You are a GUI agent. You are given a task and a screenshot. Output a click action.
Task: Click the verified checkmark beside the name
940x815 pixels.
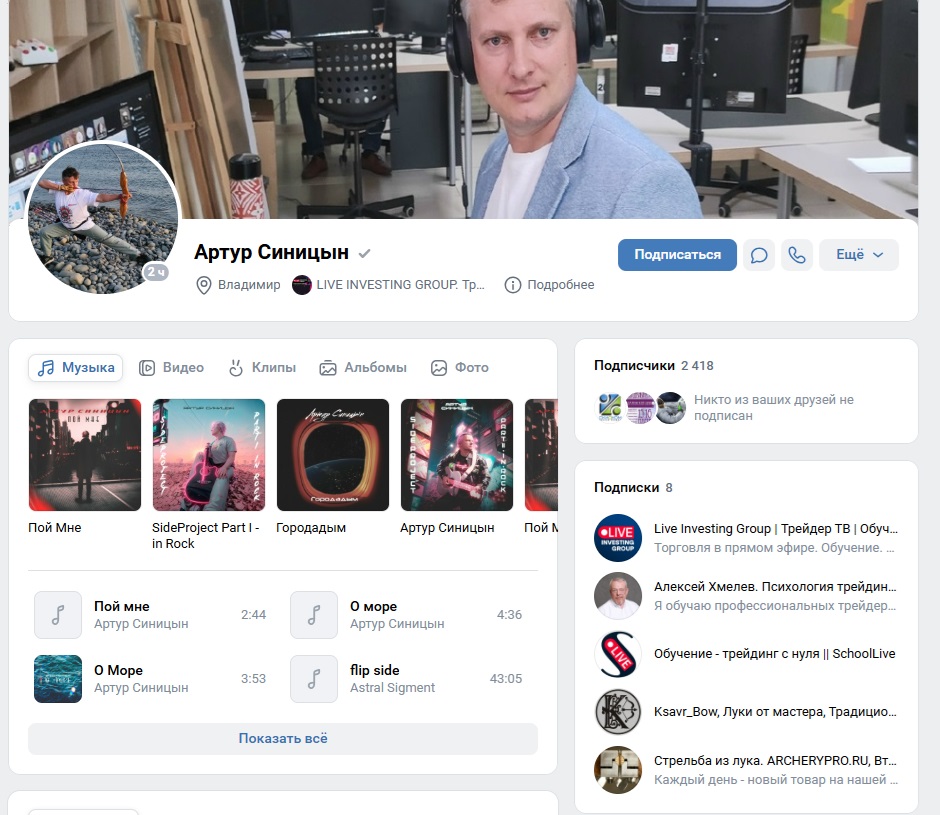click(x=365, y=253)
